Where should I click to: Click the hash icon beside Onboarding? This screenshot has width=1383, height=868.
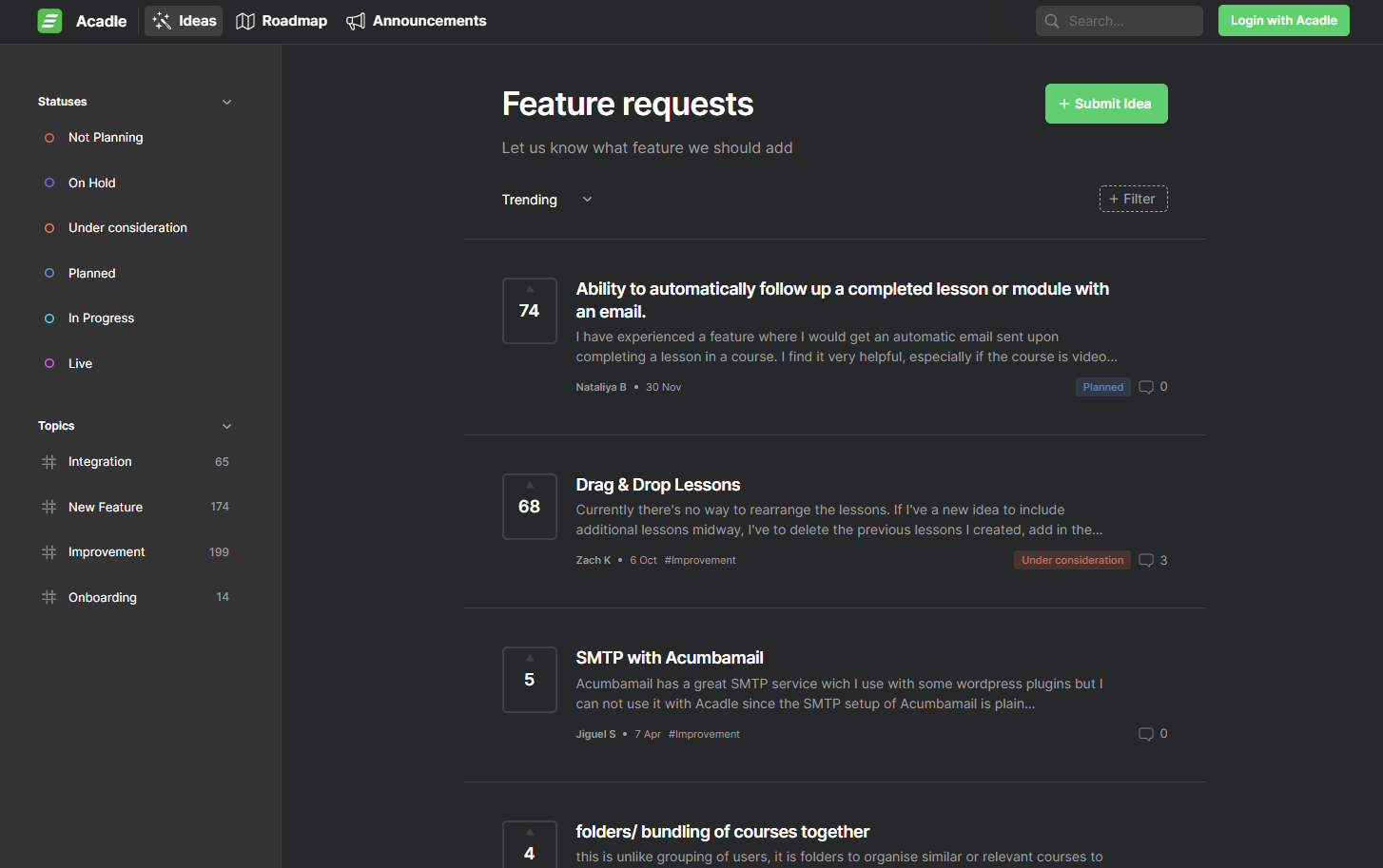pos(49,597)
